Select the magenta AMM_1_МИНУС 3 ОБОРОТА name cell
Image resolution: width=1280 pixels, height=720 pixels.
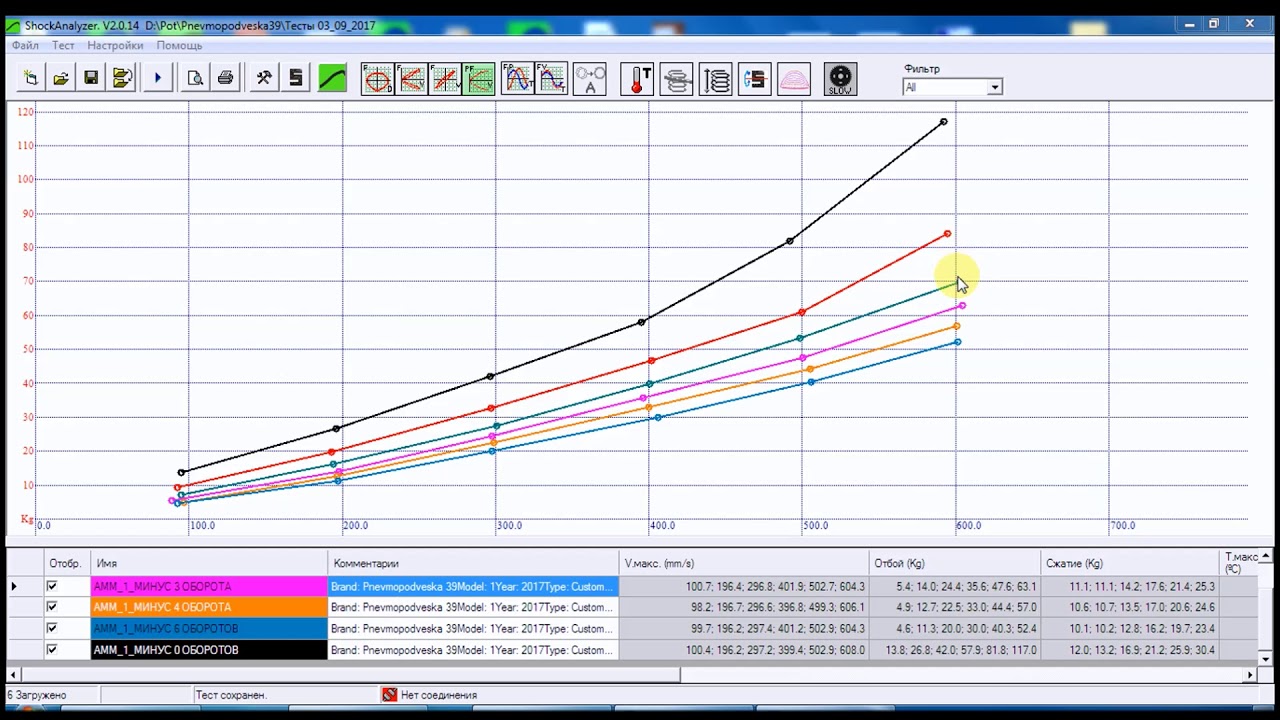pyautogui.click(x=209, y=587)
